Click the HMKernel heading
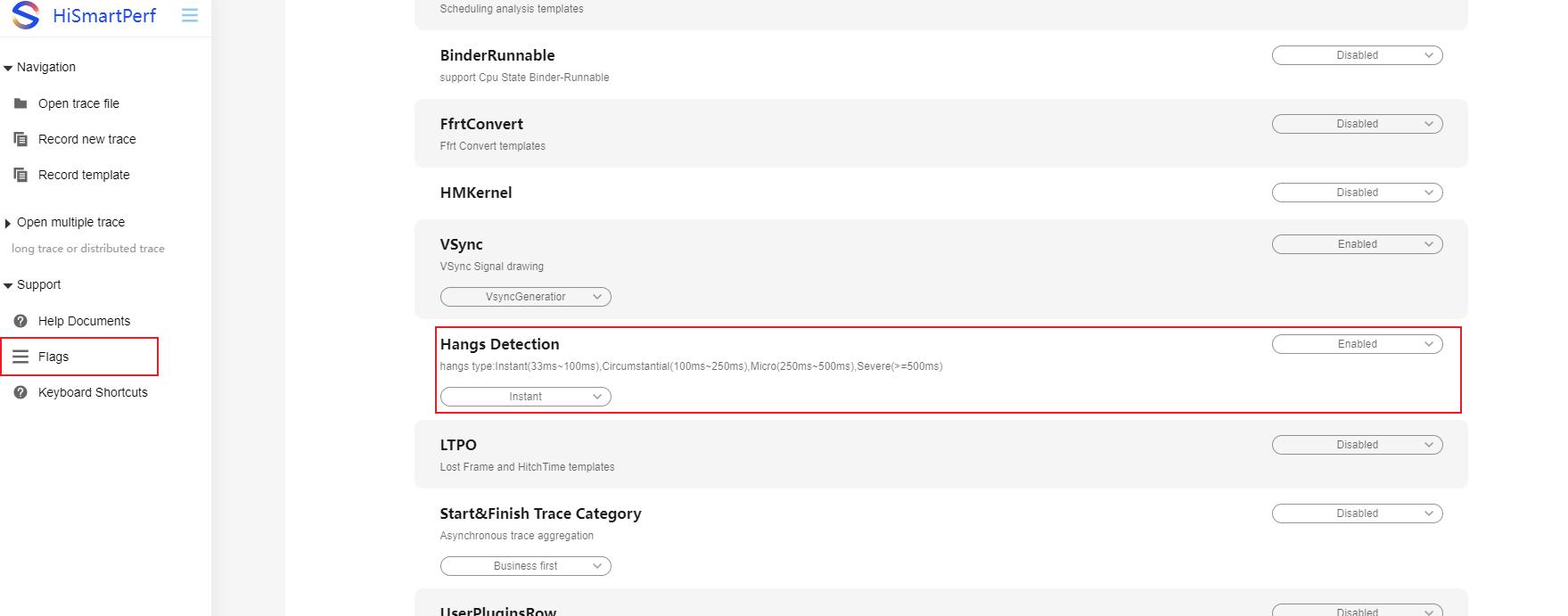Image resolution: width=1568 pixels, height=616 pixels. [476, 193]
